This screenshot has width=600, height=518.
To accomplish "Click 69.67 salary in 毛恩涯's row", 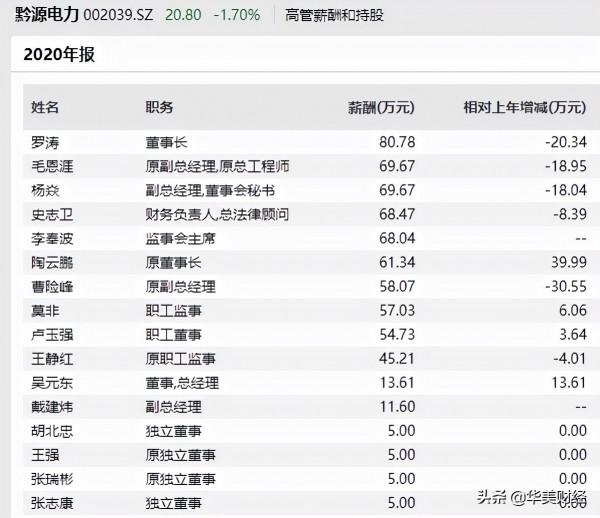I will click(397, 166).
